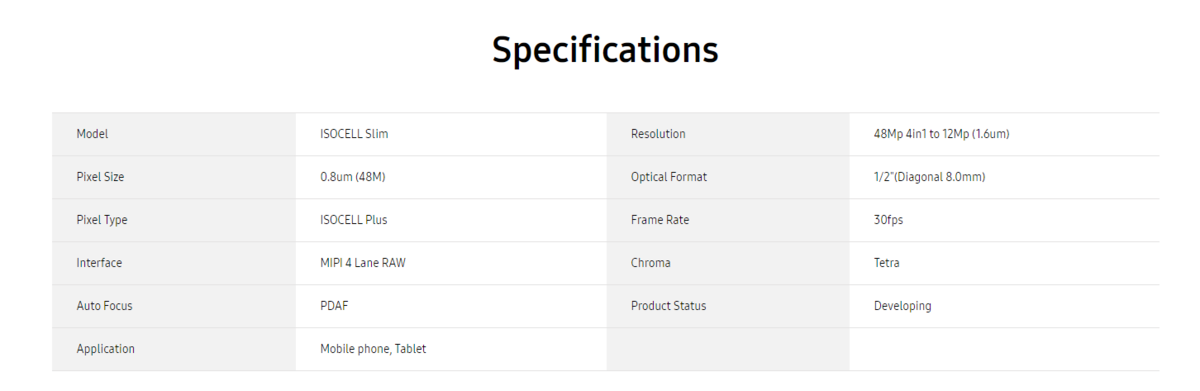The image size is (1200, 391).
Task: Select the Application label cell
Action: (174, 349)
